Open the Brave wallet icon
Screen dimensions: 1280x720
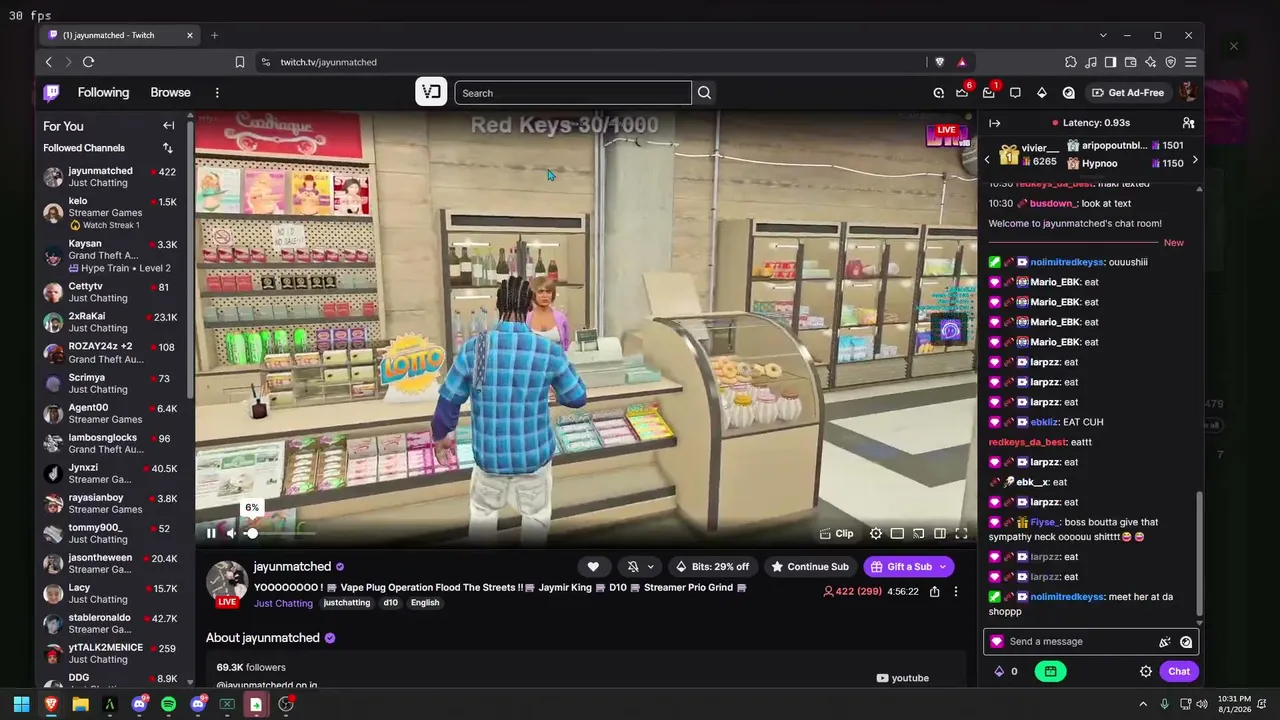(x=1130, y=62)
